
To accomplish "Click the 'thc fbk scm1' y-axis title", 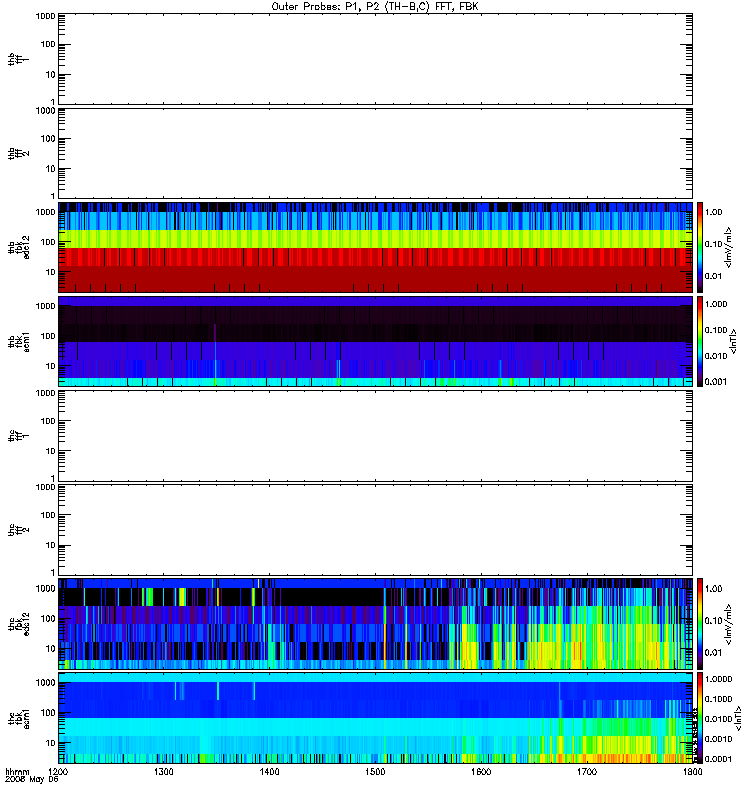I will pos(19,717).
